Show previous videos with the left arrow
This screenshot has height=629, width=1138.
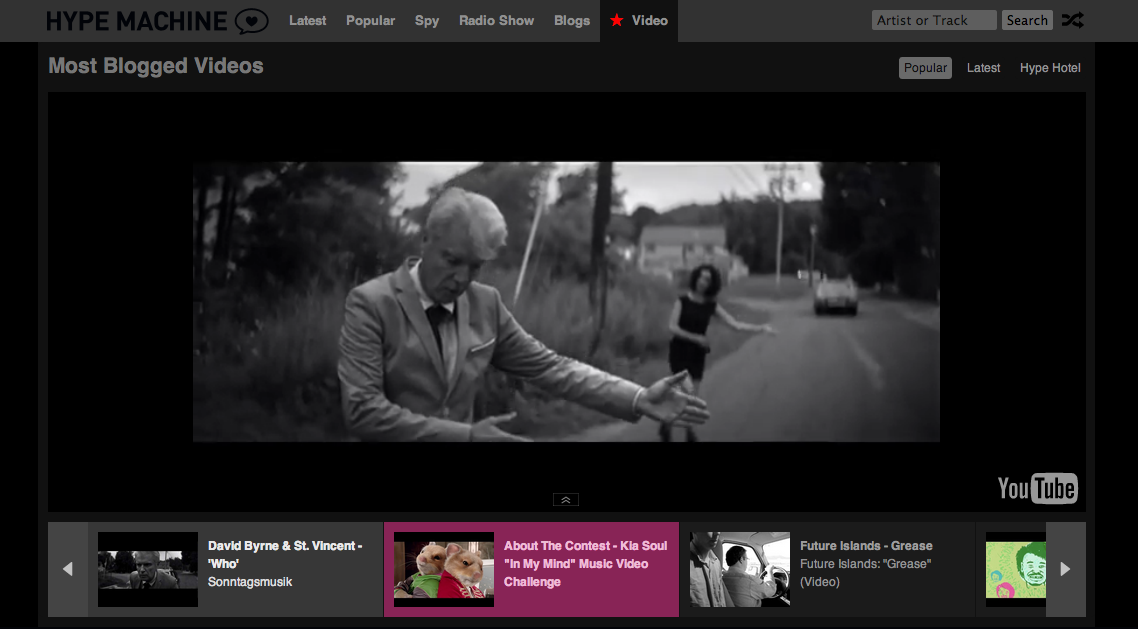coord(68,569)
